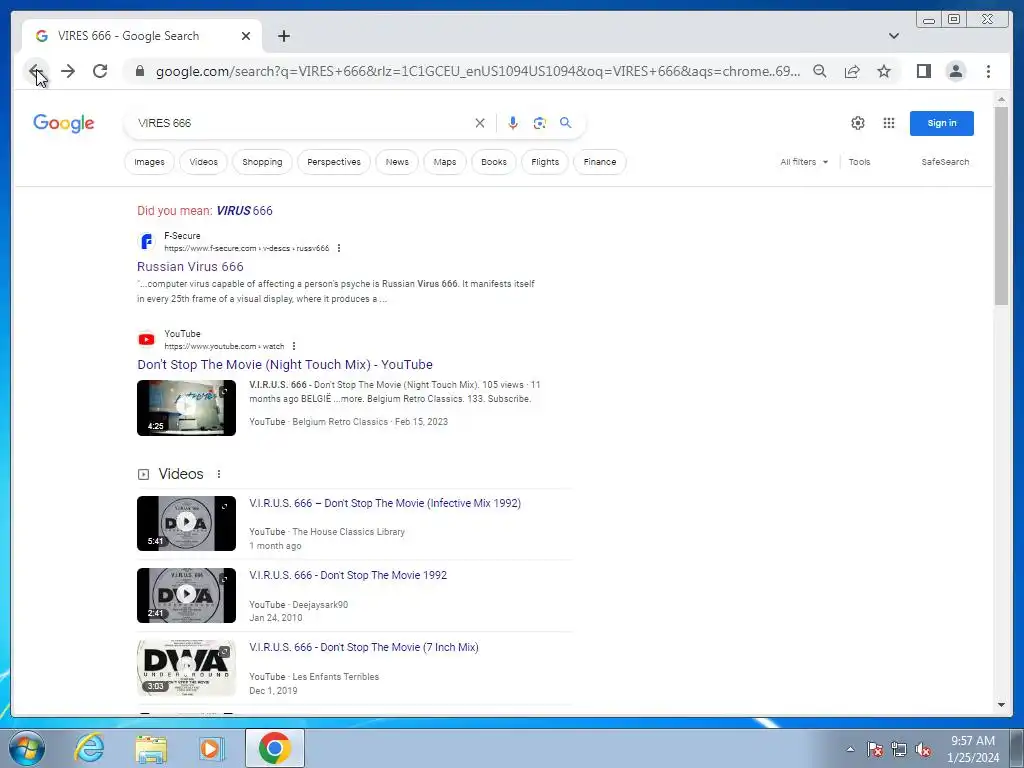Viewport: 1024px width, 768px height.
Task: Open SafeSearch settings
Action: [945, 162]
